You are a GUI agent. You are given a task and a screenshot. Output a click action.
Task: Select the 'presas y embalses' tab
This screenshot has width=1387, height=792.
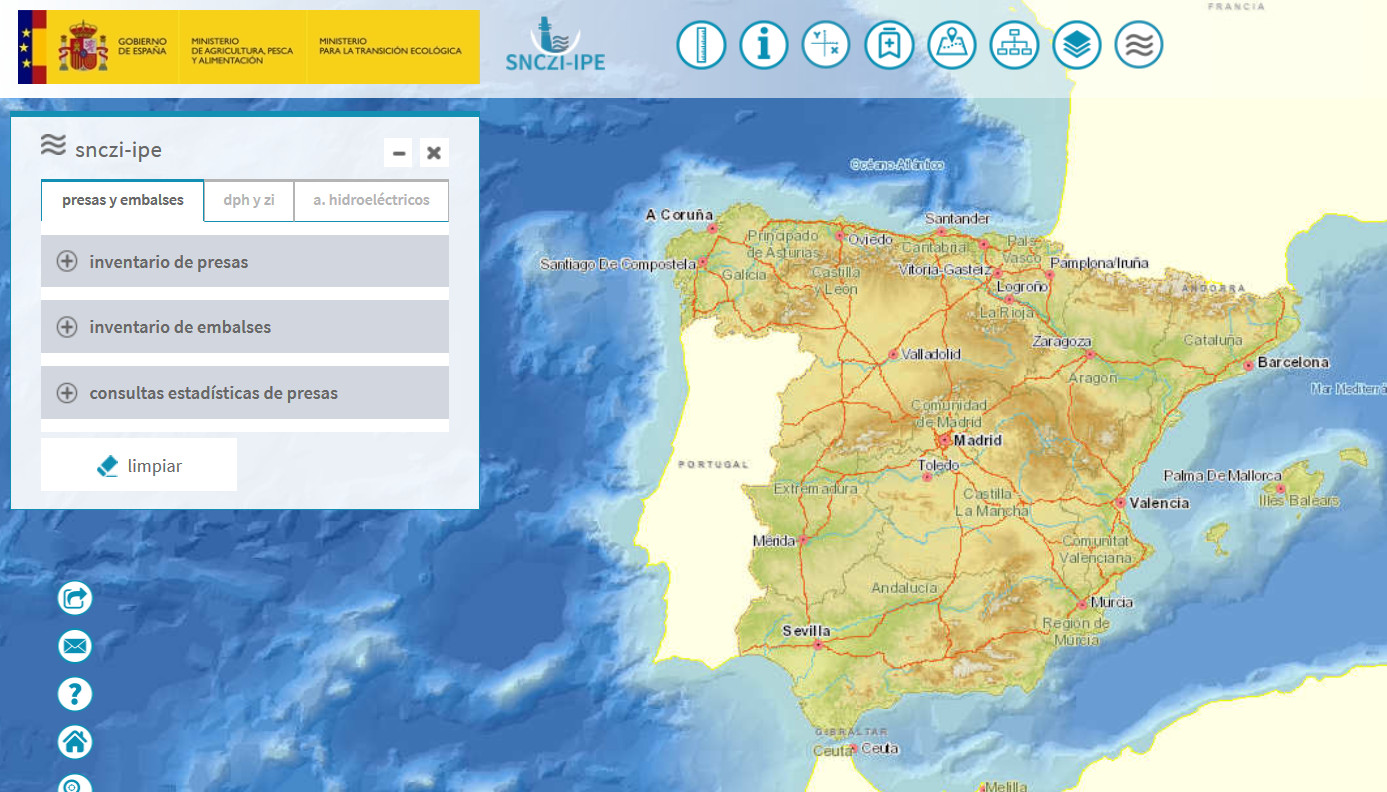pyautogui.click(x=123, y=200)
